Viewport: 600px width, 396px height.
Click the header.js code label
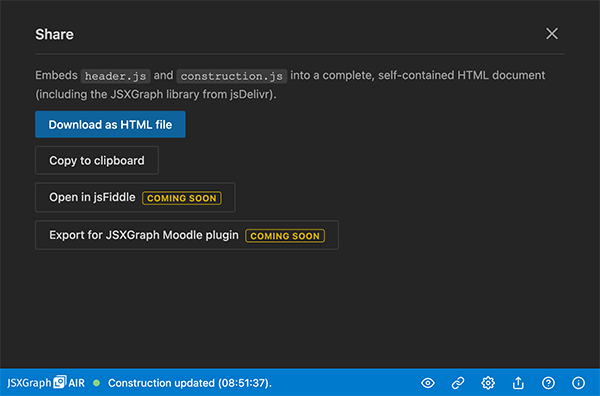coord(115,76)
